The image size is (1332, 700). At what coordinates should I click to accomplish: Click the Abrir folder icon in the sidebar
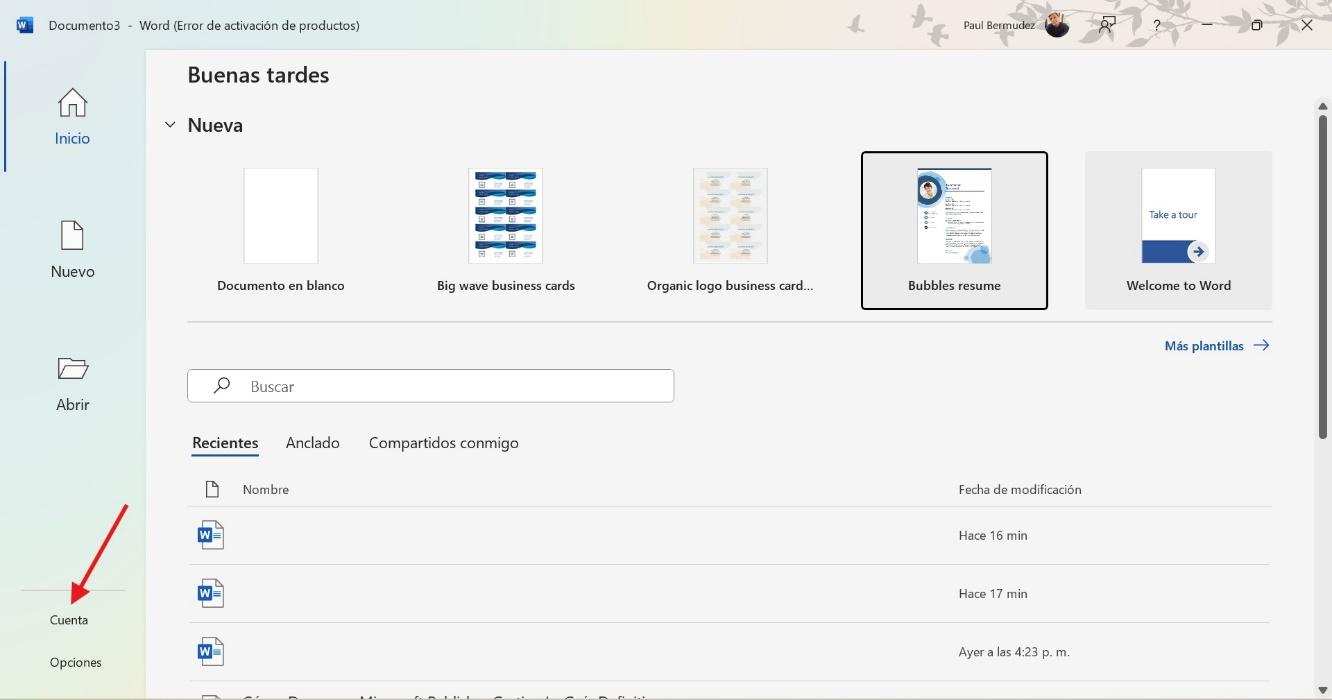tap(71, 369)
